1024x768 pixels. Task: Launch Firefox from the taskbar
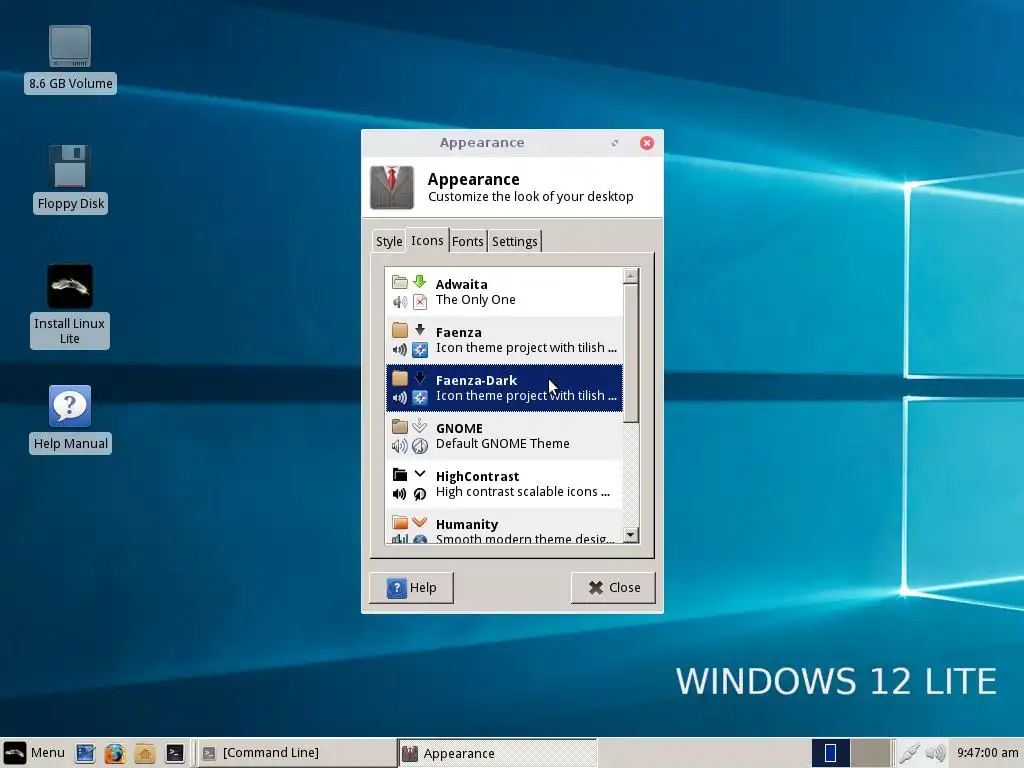pyautogui.click(x=115, y=753)
